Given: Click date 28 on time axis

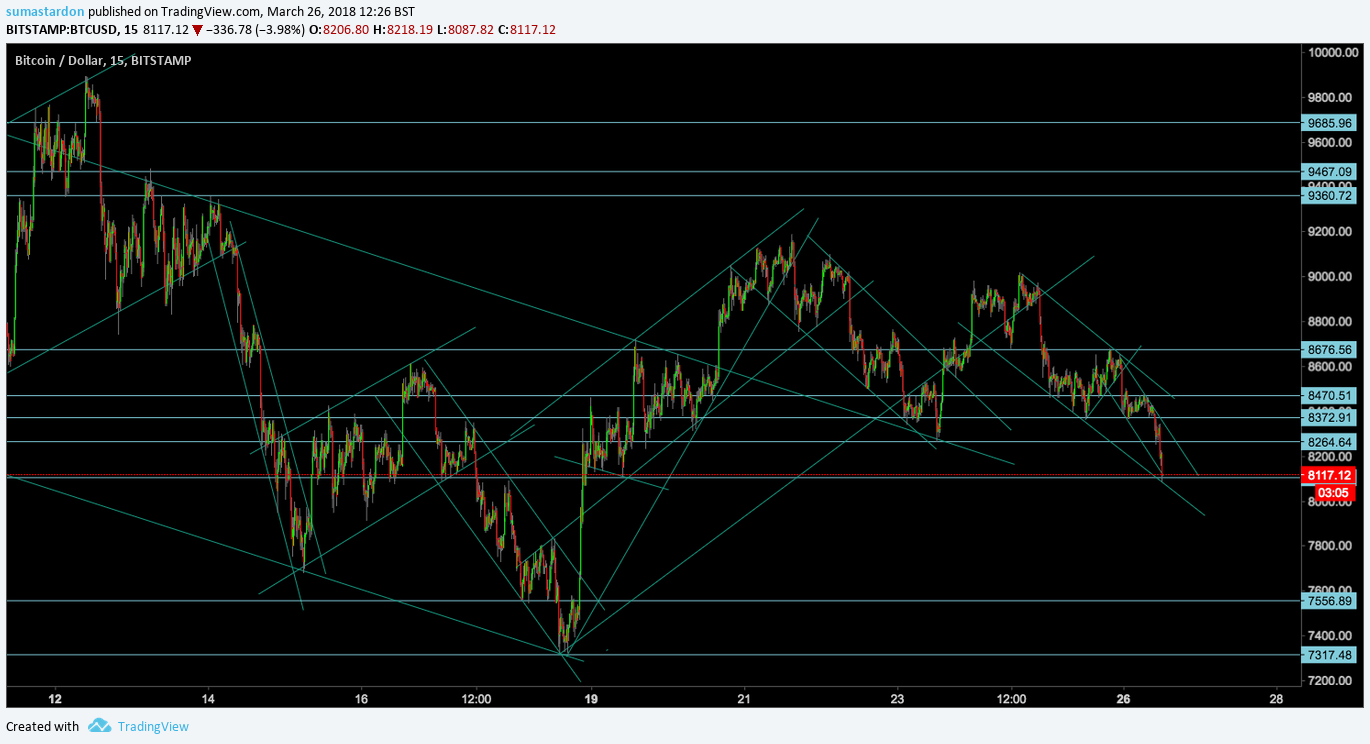Looking at the screenshot, I should (1276, 698).
